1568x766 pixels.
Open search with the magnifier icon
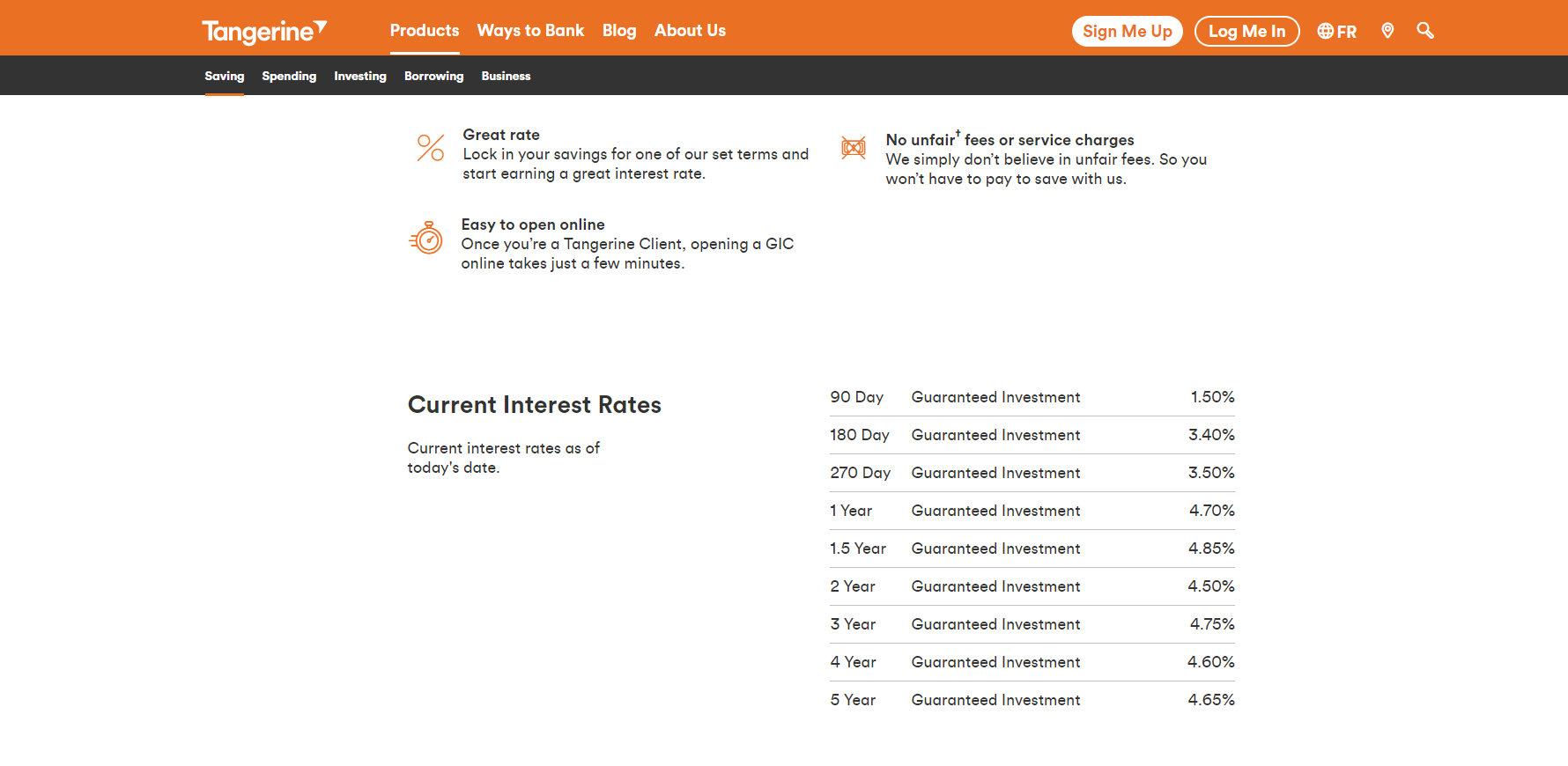click(x=1425, y=31)
